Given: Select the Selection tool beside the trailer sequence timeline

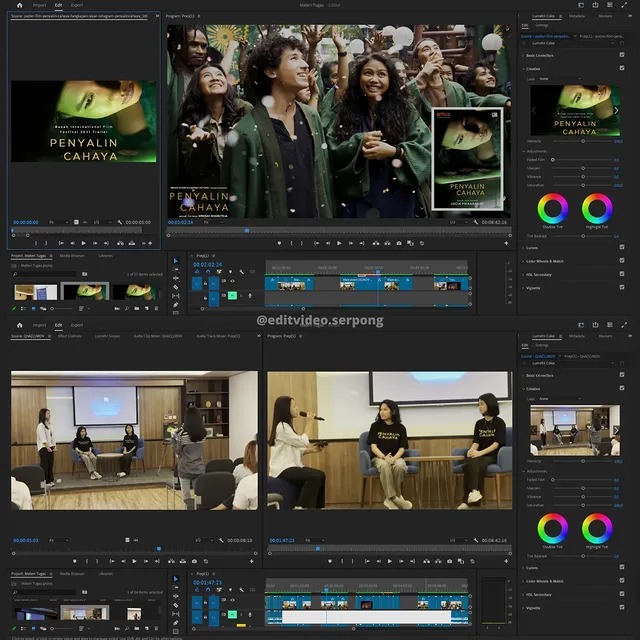Looking at the screenshot, I should click(x=176, y=262).
